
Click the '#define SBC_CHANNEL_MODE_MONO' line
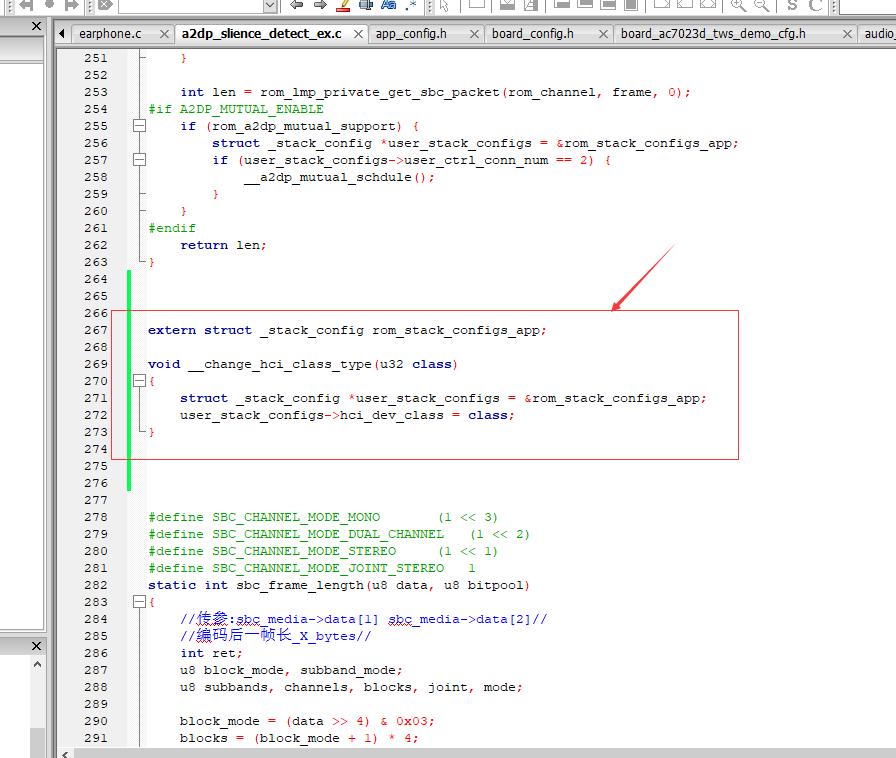323,517
